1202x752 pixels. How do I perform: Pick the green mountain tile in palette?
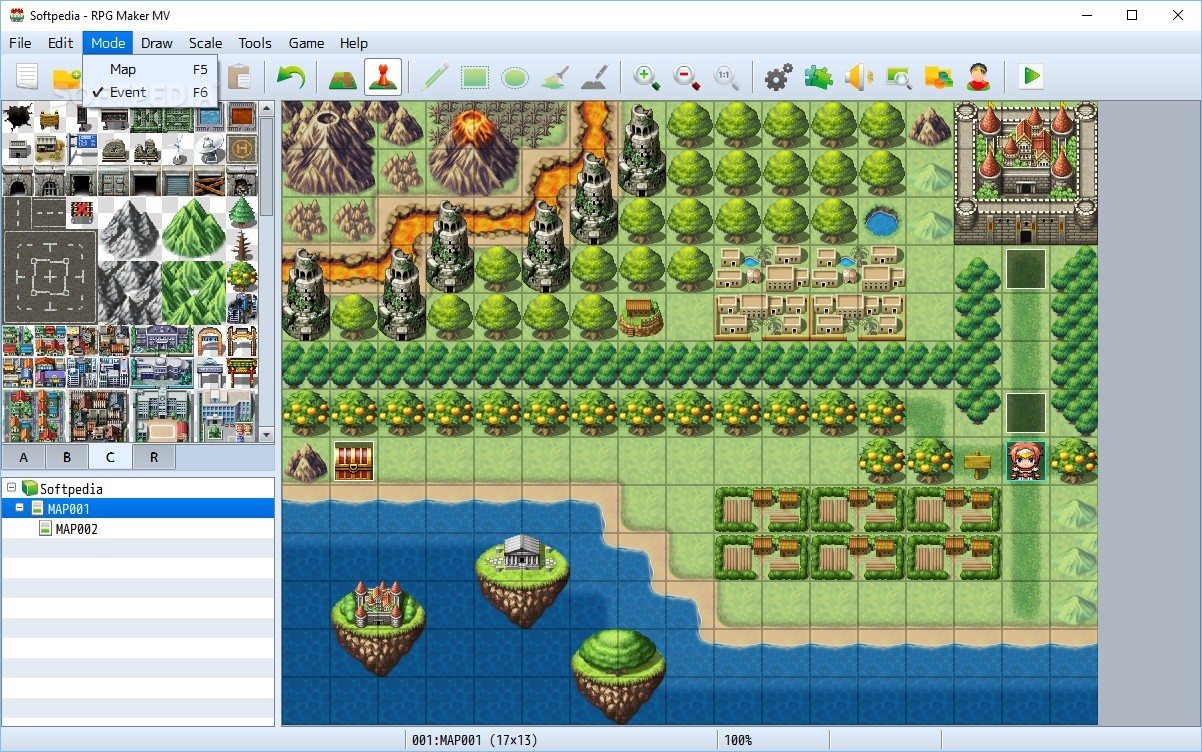pyautogui.click(x=193, y=229)
